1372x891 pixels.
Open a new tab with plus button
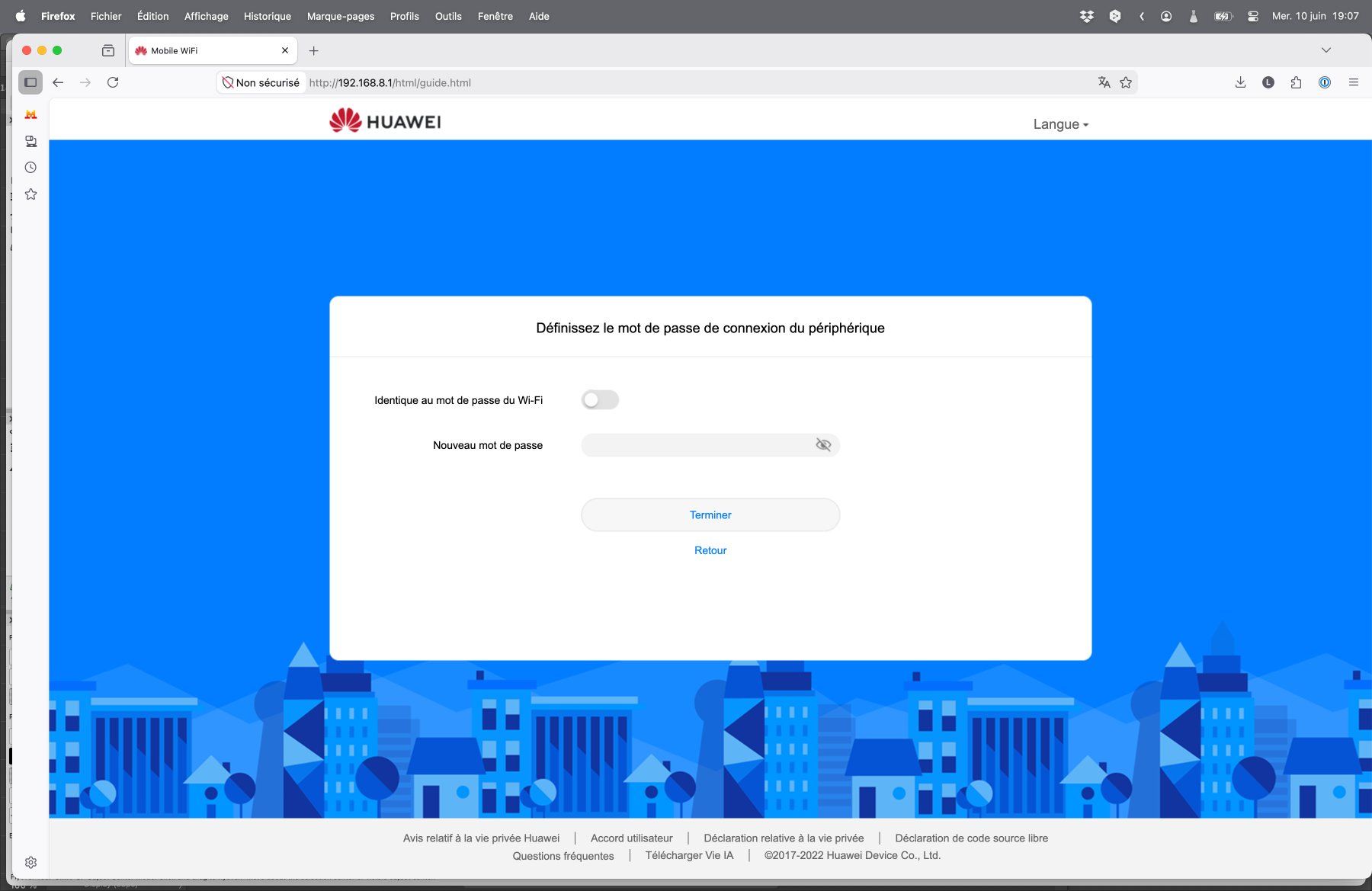pos(313,51)
